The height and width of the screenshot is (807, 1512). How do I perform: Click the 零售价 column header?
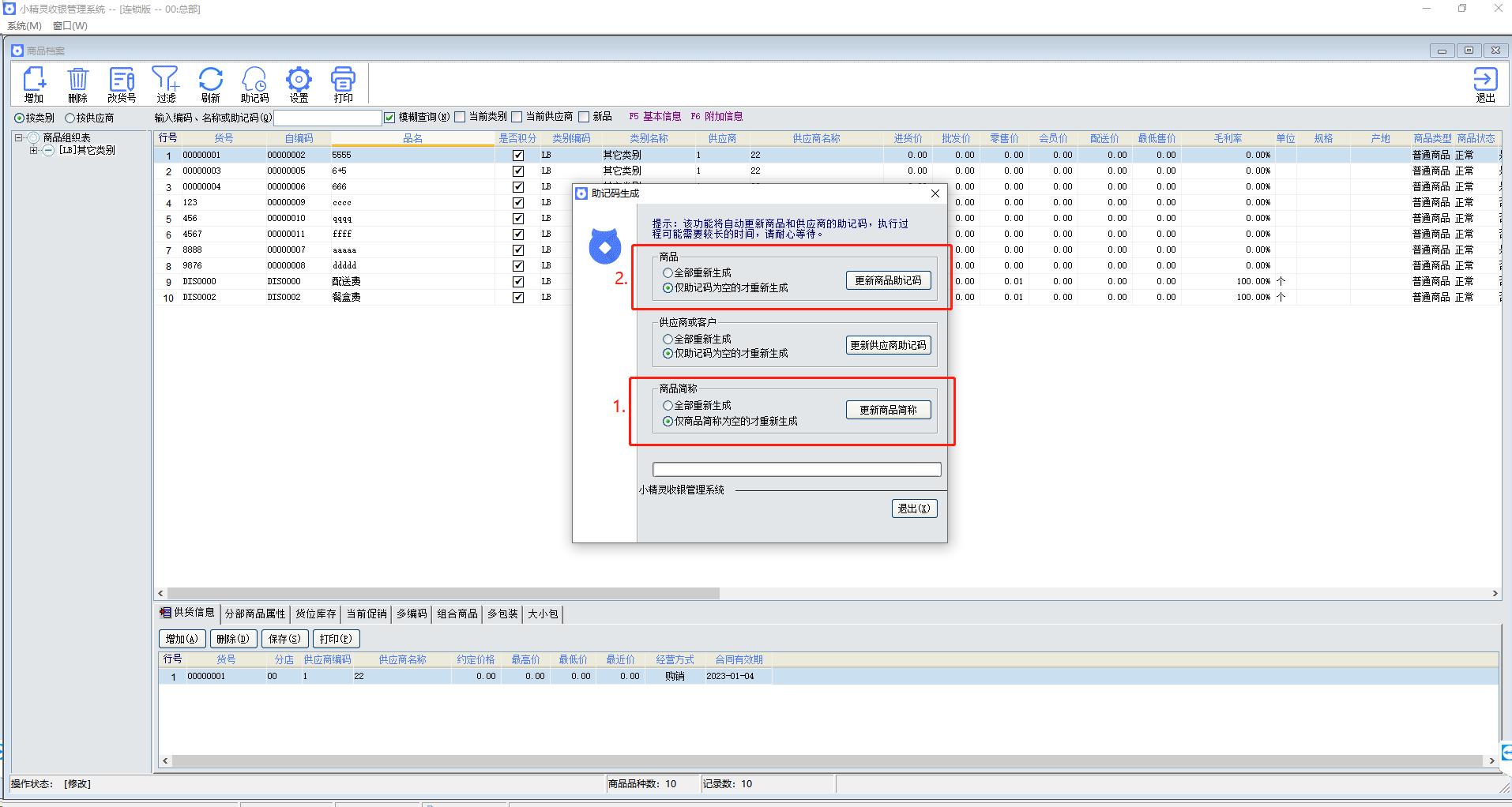(x=1004, y=138)
